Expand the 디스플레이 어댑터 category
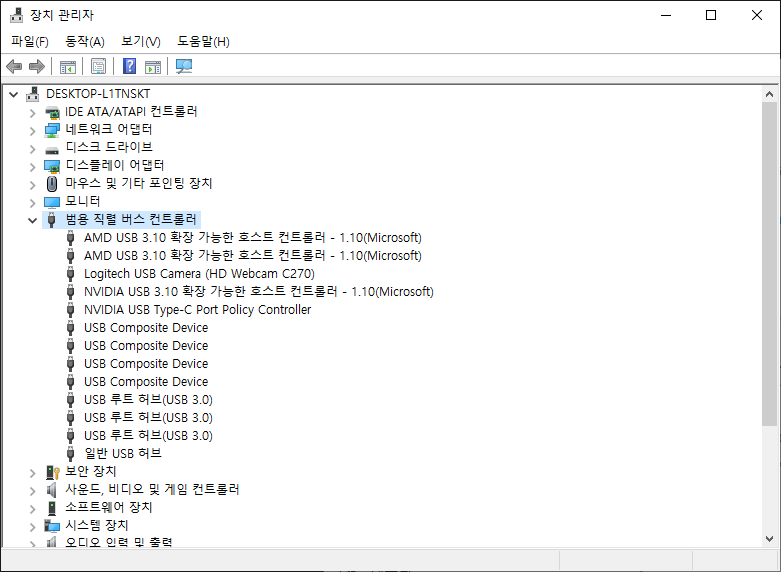Screen dimensions: 781x572 (x=32, y=166)
